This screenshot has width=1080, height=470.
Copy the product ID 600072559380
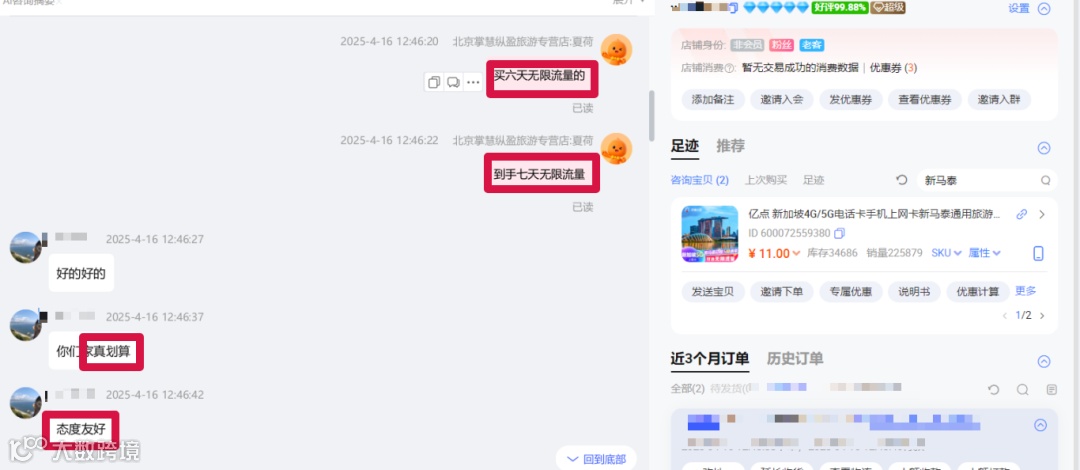839,234
